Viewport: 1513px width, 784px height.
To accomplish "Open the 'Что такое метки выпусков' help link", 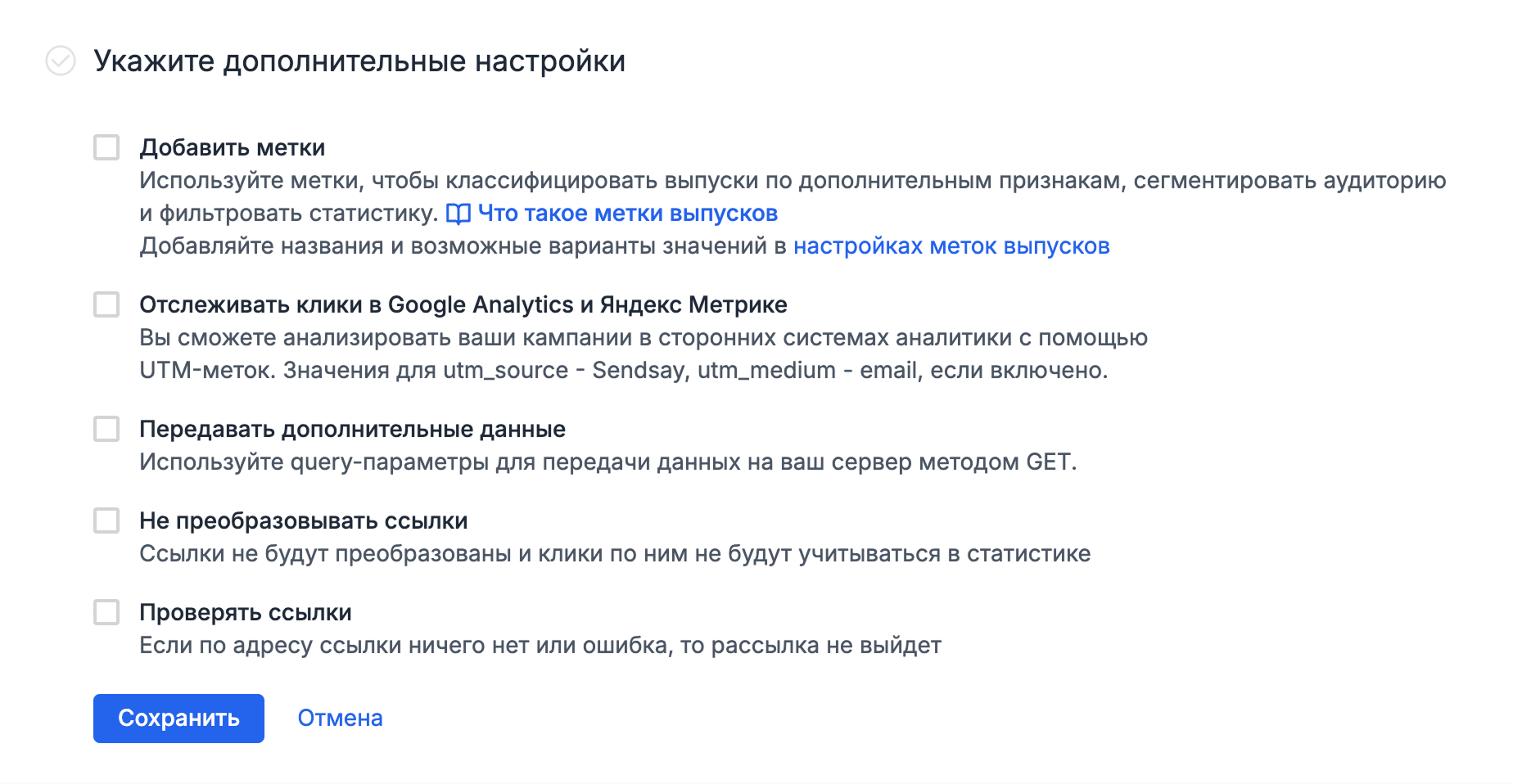I will point(627,214).
